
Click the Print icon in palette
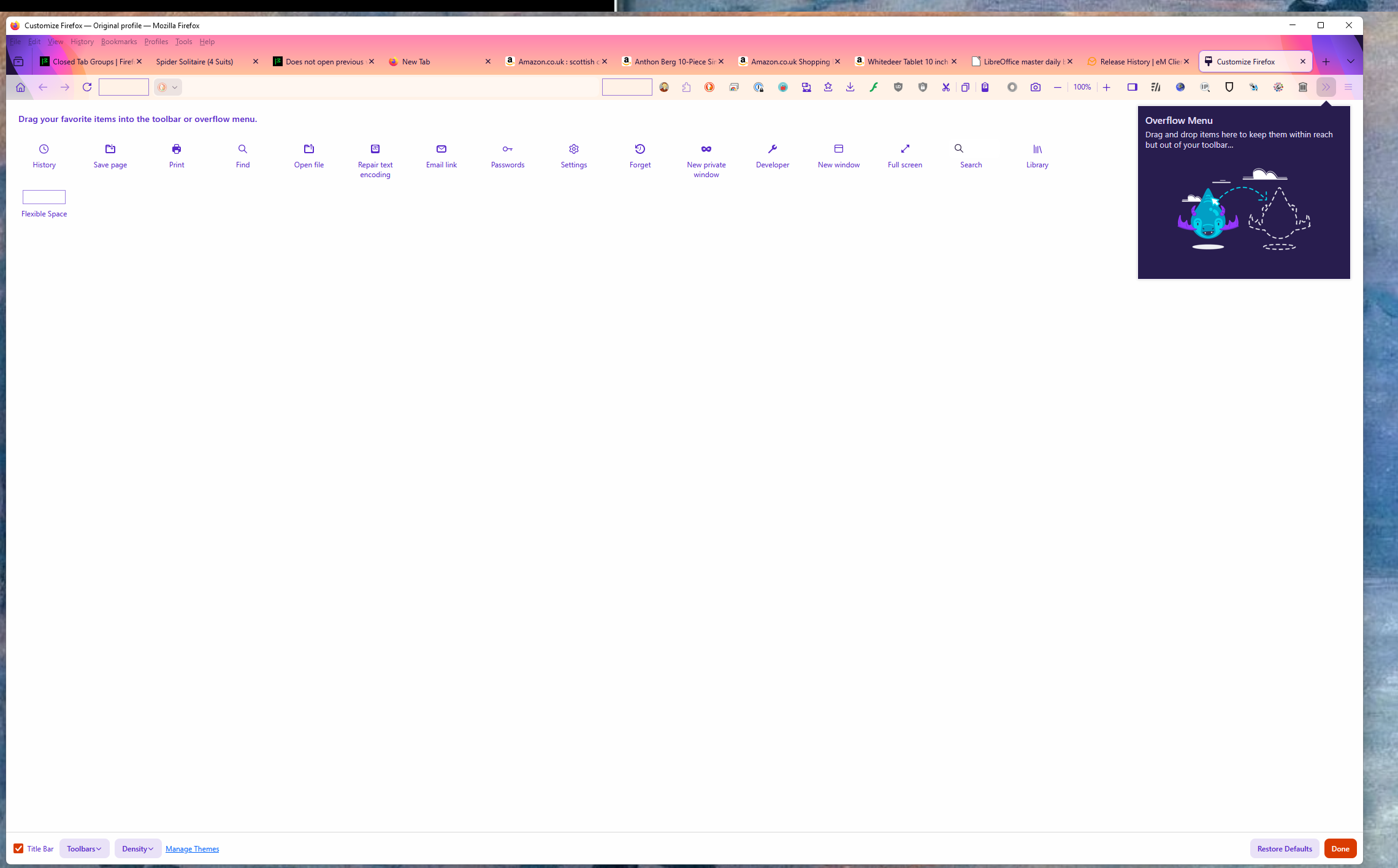pos(177,149)
